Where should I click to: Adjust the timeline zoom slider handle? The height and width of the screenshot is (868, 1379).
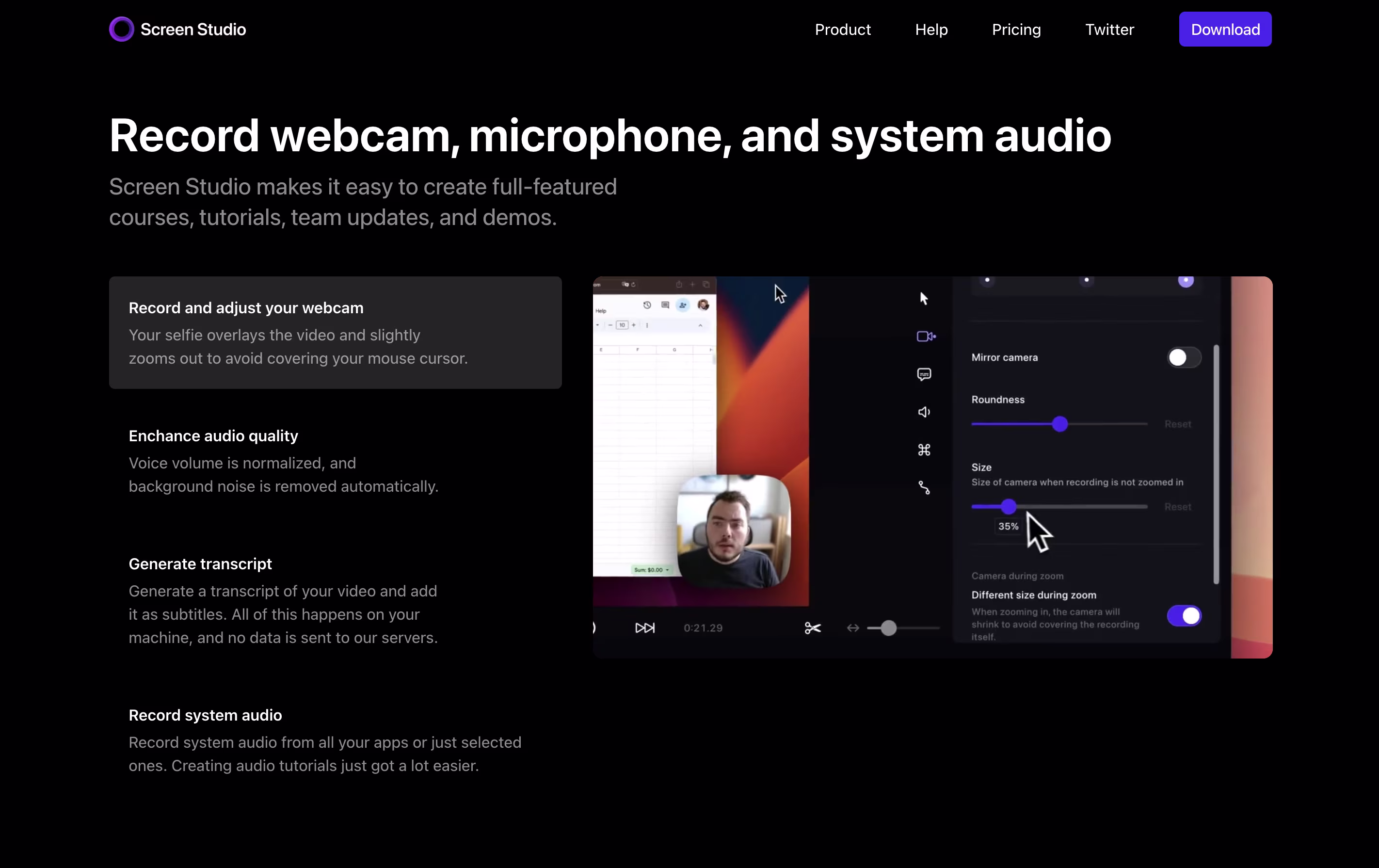[x=888, y=628]
